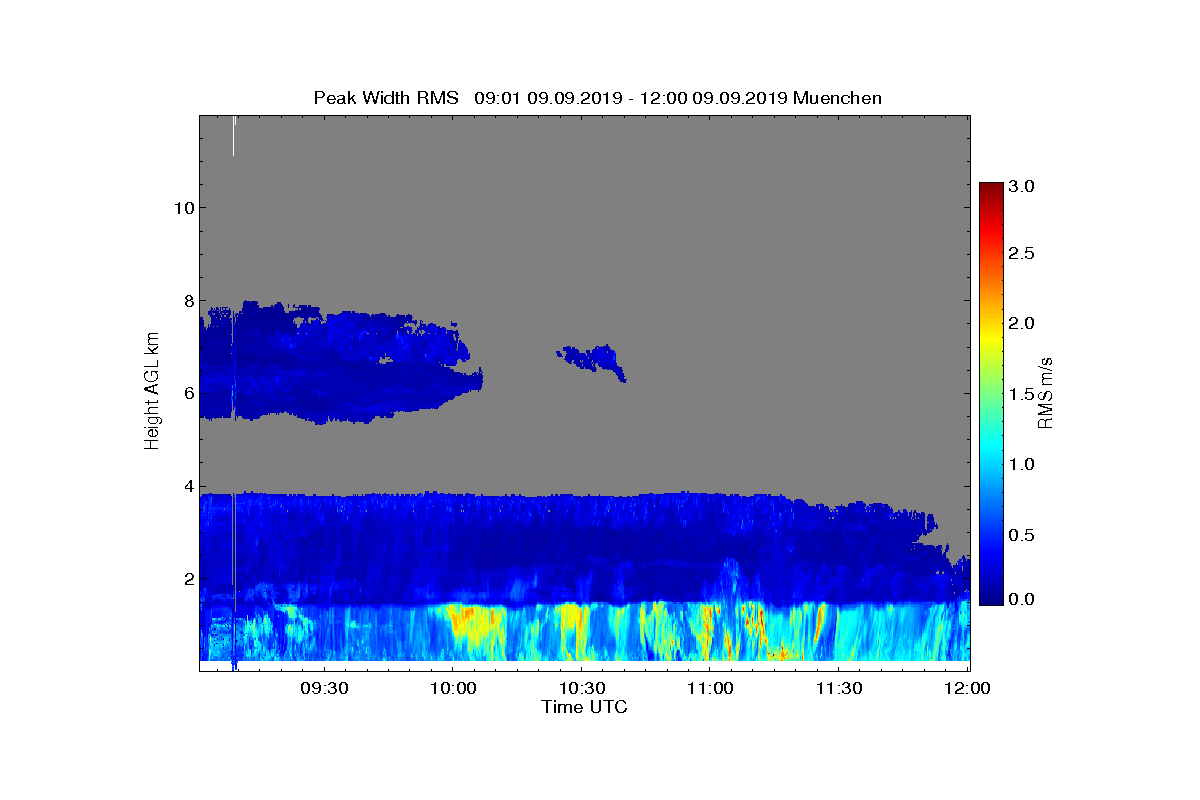Click the yellow band of the colorbar
The width and height of the screenshot is (1200, 800).
click(x=991, y=338)
